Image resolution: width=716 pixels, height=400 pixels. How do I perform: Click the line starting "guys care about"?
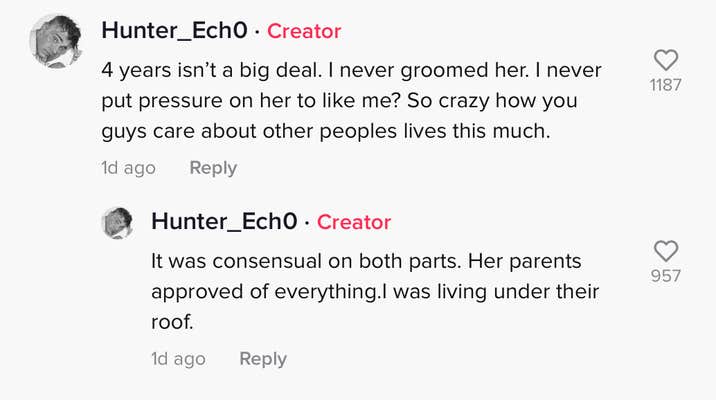[x=326, y=131]
